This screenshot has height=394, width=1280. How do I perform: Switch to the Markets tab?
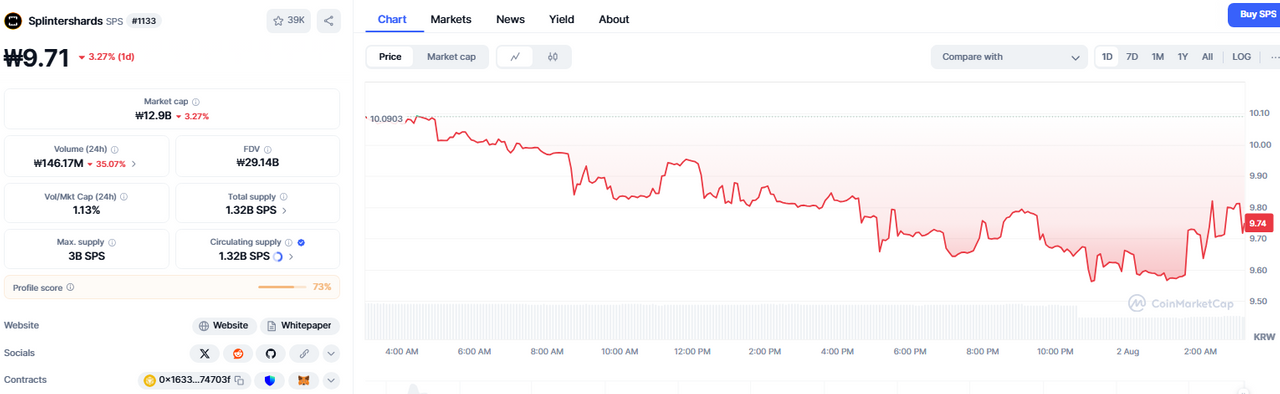451,19
